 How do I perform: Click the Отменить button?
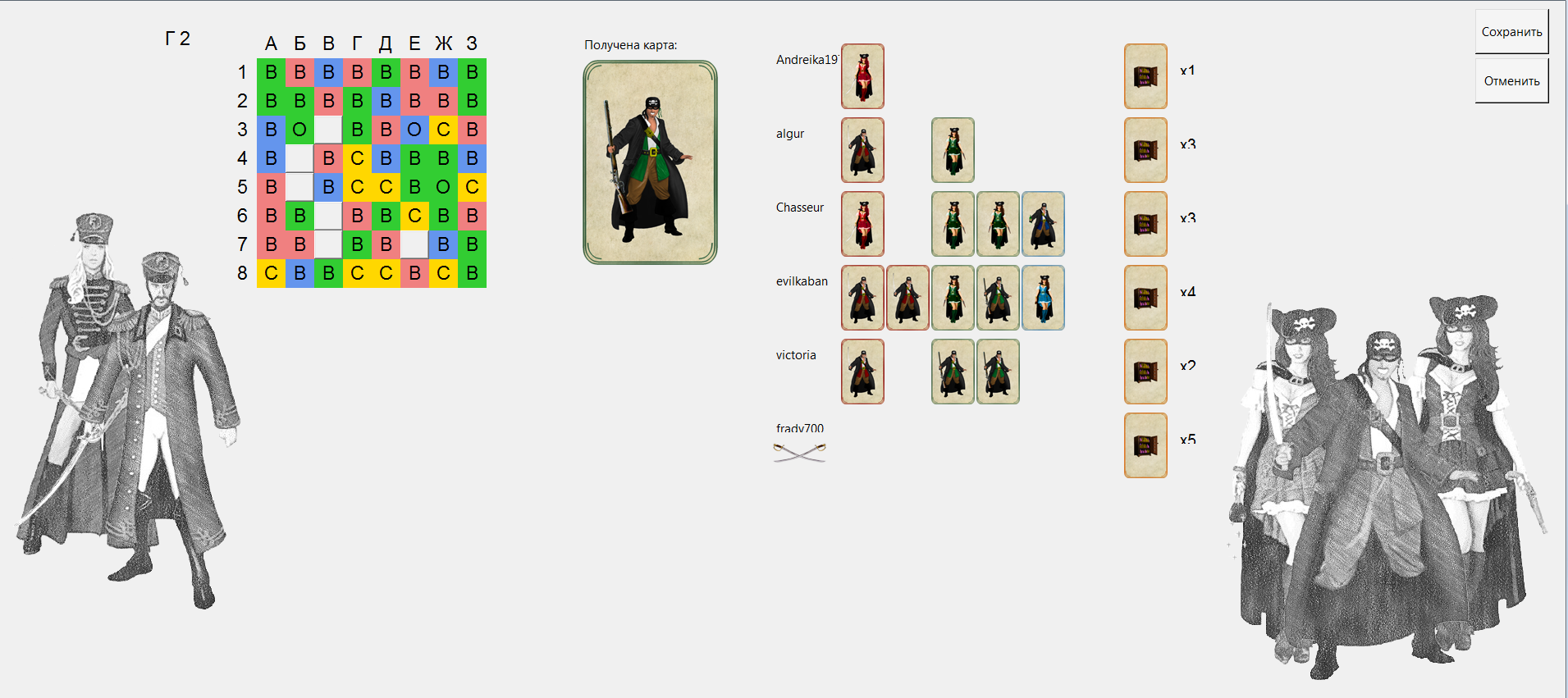click(x=1511, y=80)
